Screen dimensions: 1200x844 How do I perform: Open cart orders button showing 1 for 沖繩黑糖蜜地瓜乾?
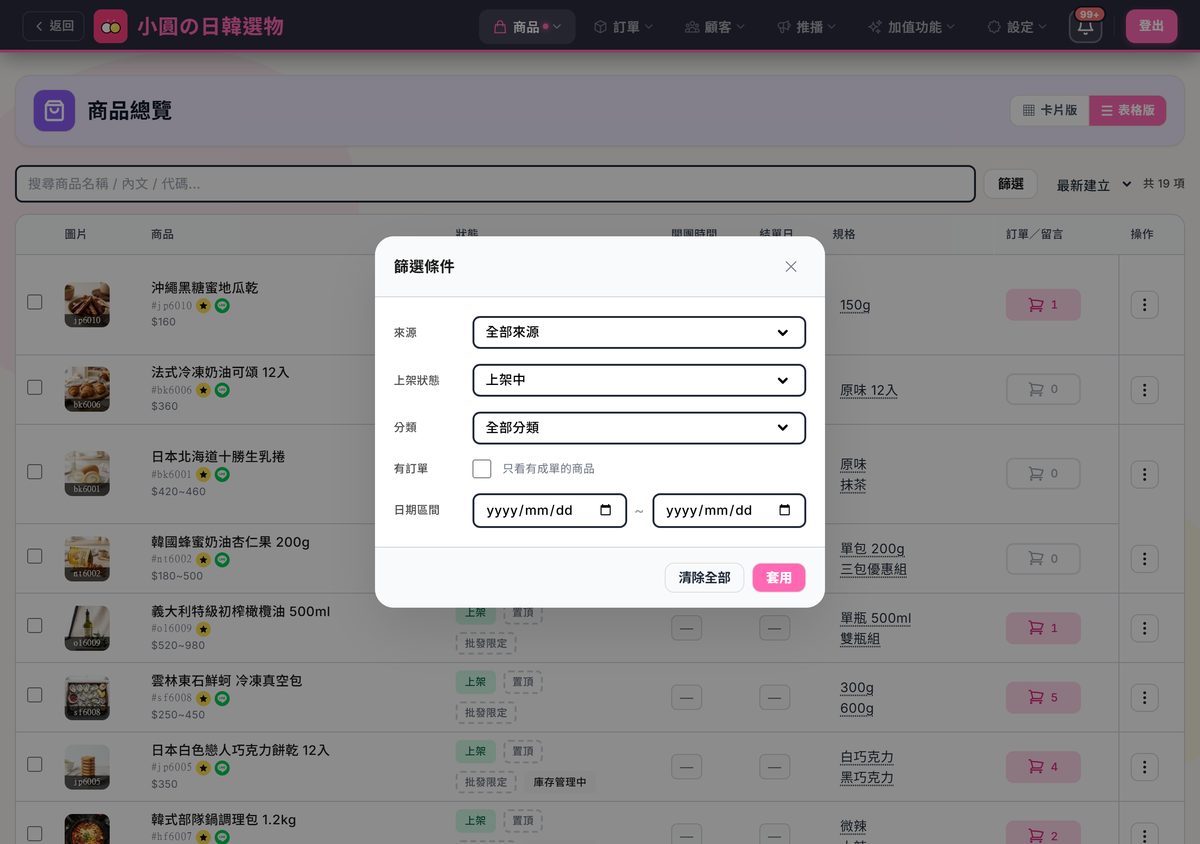(1043, 304)
